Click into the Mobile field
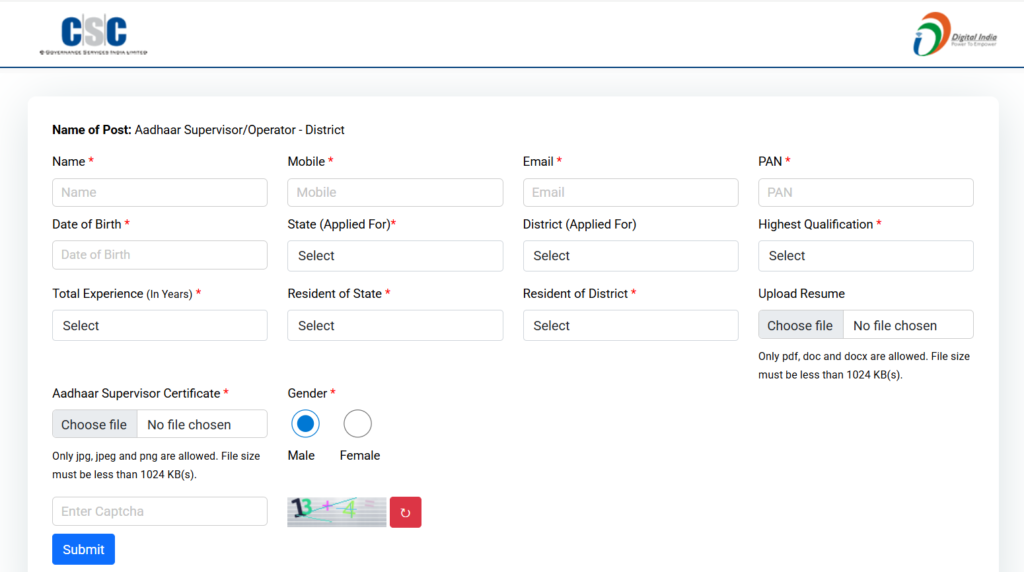 pyautogui.click(x=395, y=192)
